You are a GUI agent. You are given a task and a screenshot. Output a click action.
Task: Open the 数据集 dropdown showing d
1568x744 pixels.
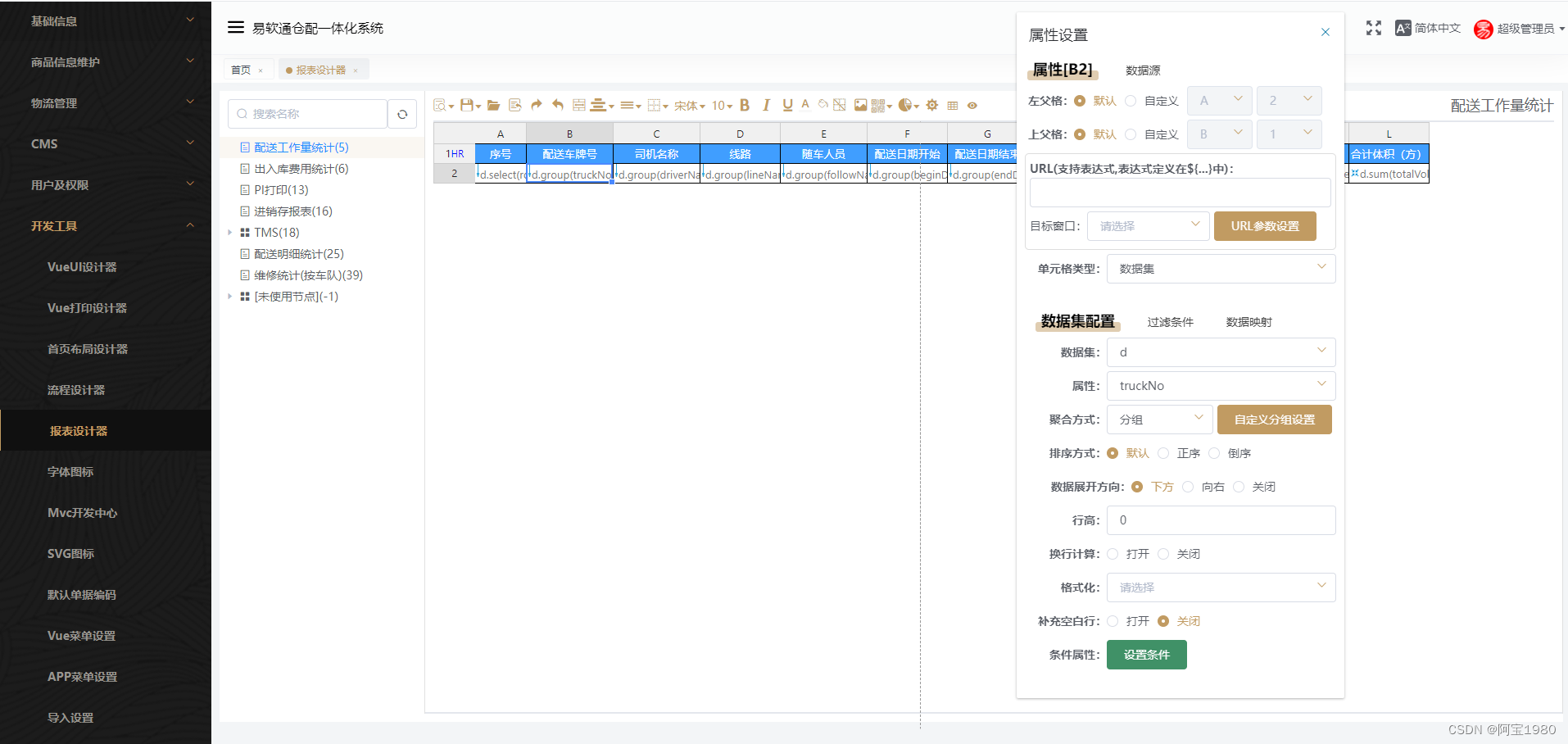(x=1221, y=352)
